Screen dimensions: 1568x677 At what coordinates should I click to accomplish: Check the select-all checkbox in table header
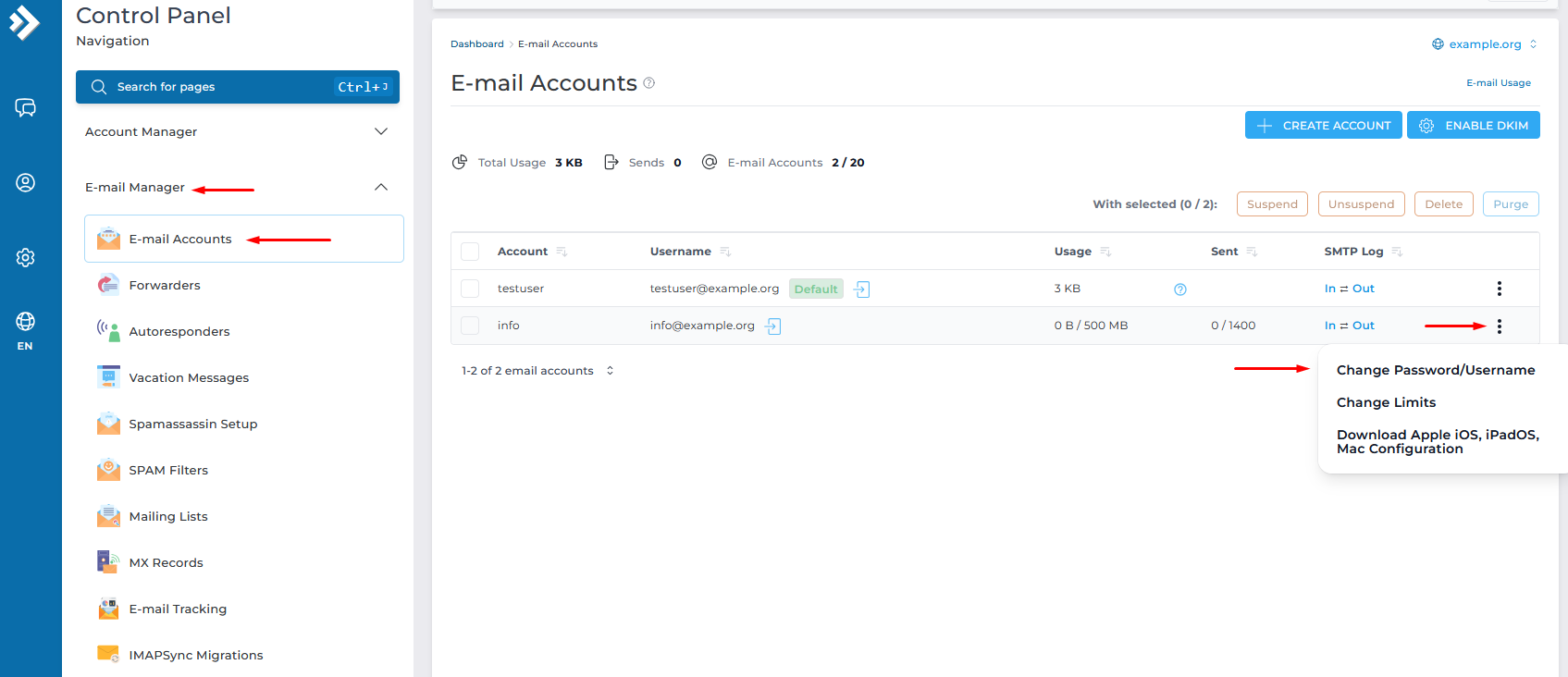tap(470, 252)
